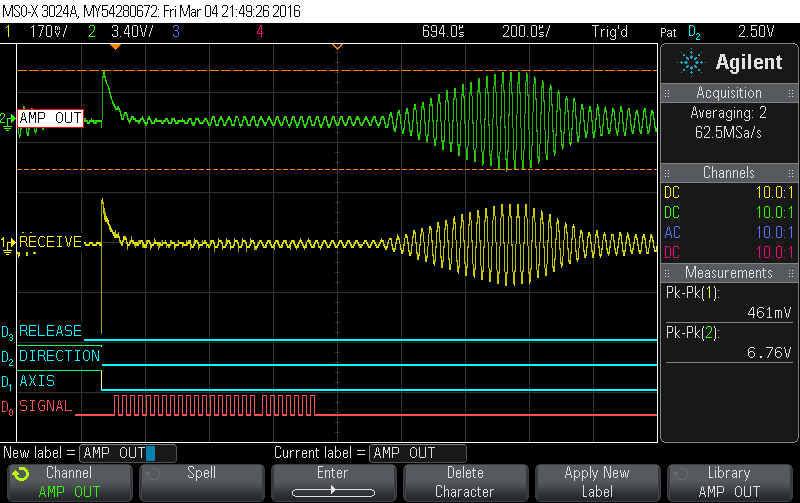The image size is (800, 503).
Task: Click the hollow orange time reference marker
Action: [x=337, y=47]
